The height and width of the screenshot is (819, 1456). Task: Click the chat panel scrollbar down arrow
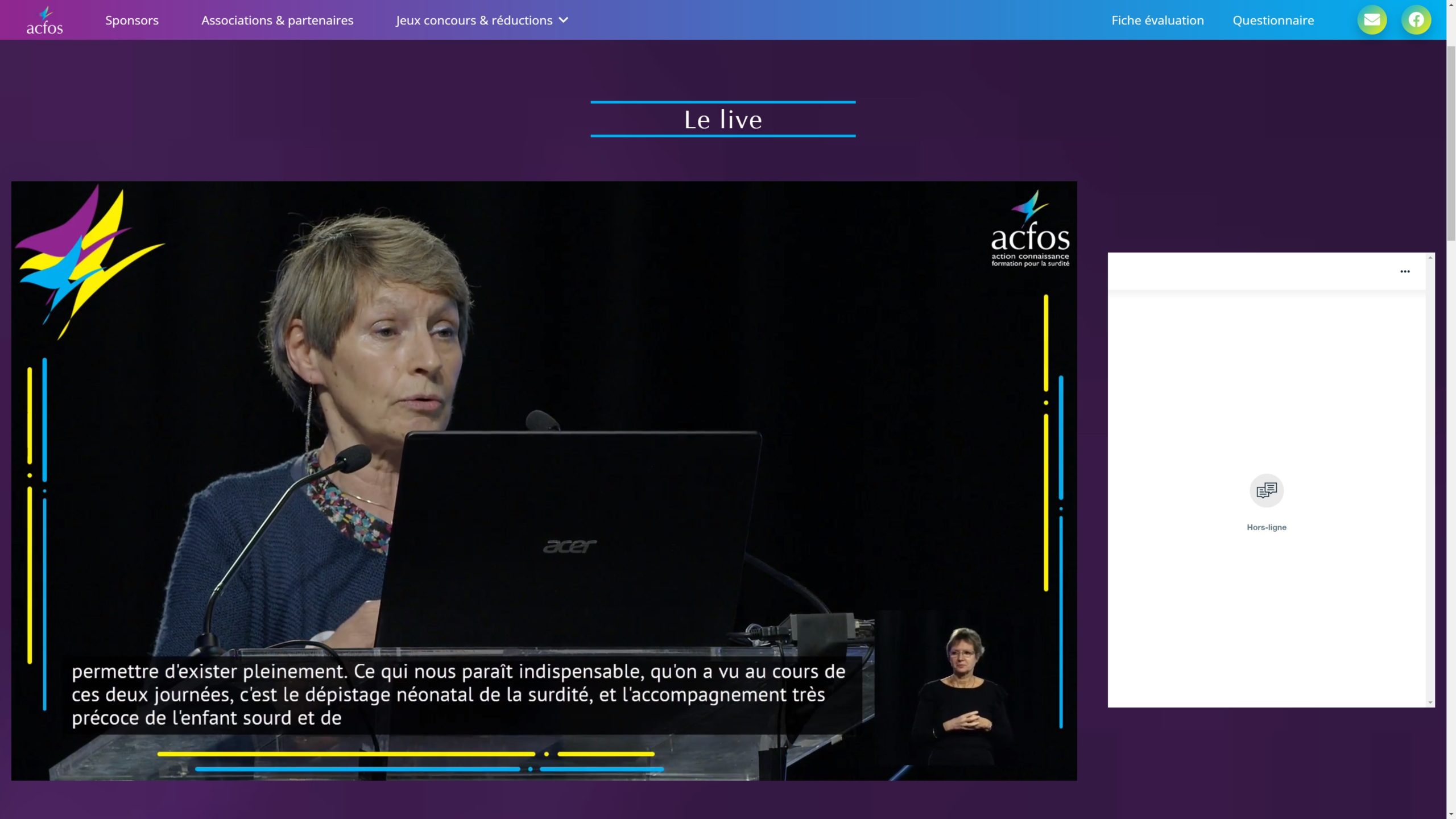1430,703
